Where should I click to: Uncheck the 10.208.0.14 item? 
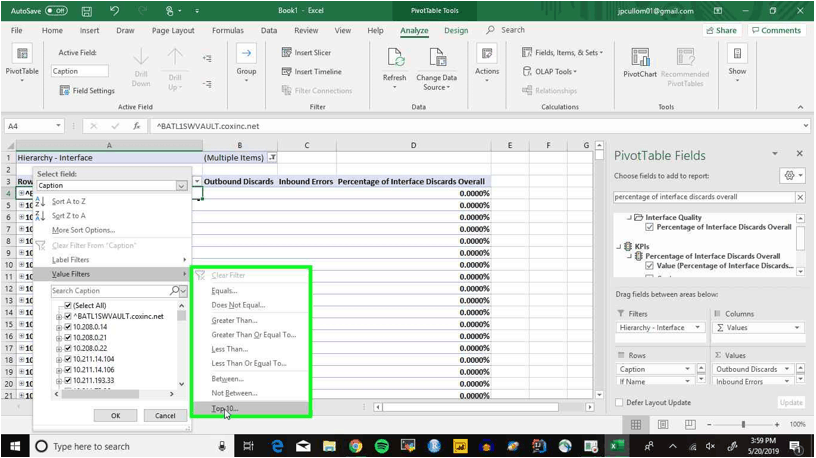point(68,327)
